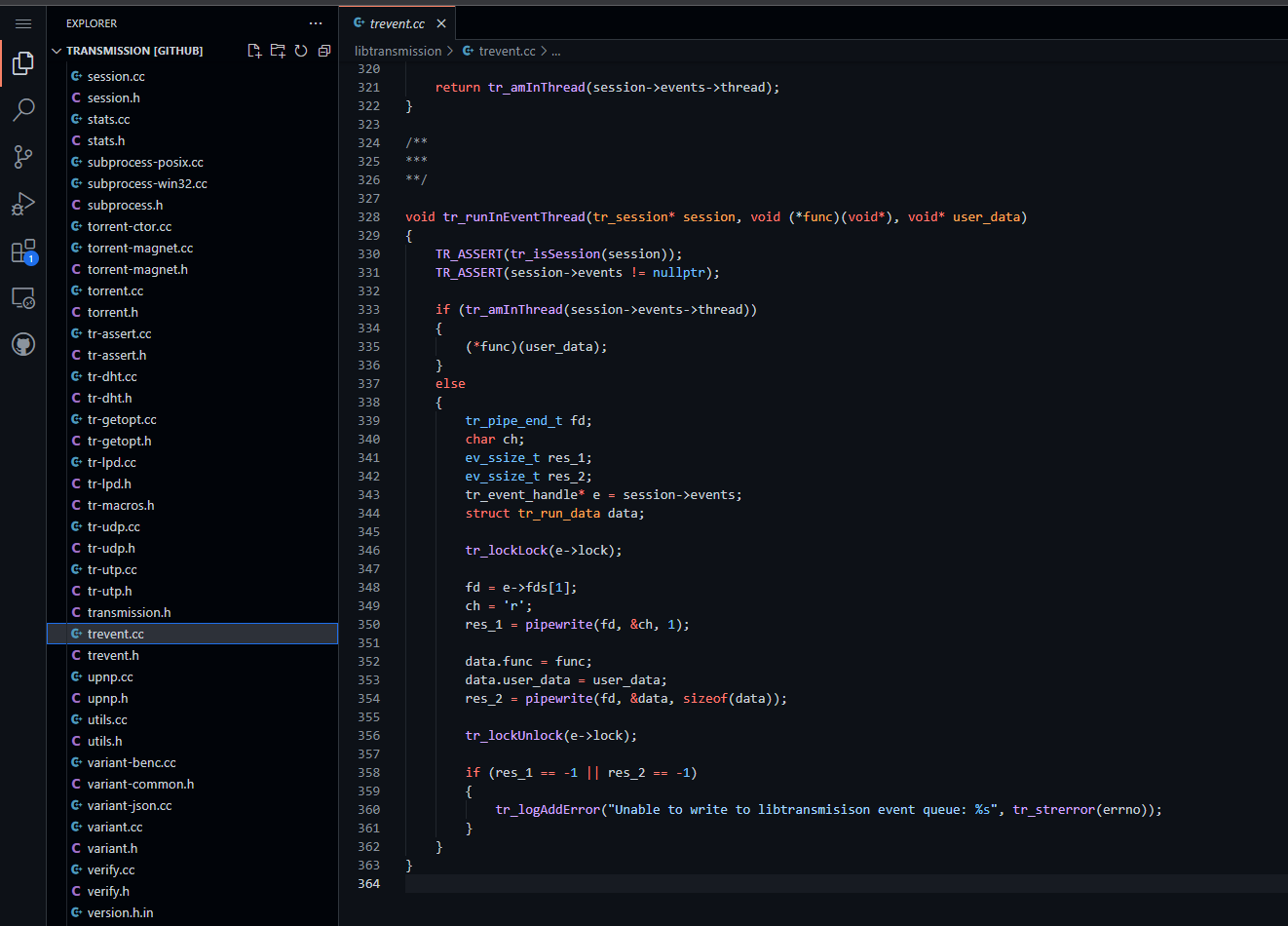Open the GitHub view
Image resolution: width=1288 pixels, height=926 pixels.
pos(23,344)
